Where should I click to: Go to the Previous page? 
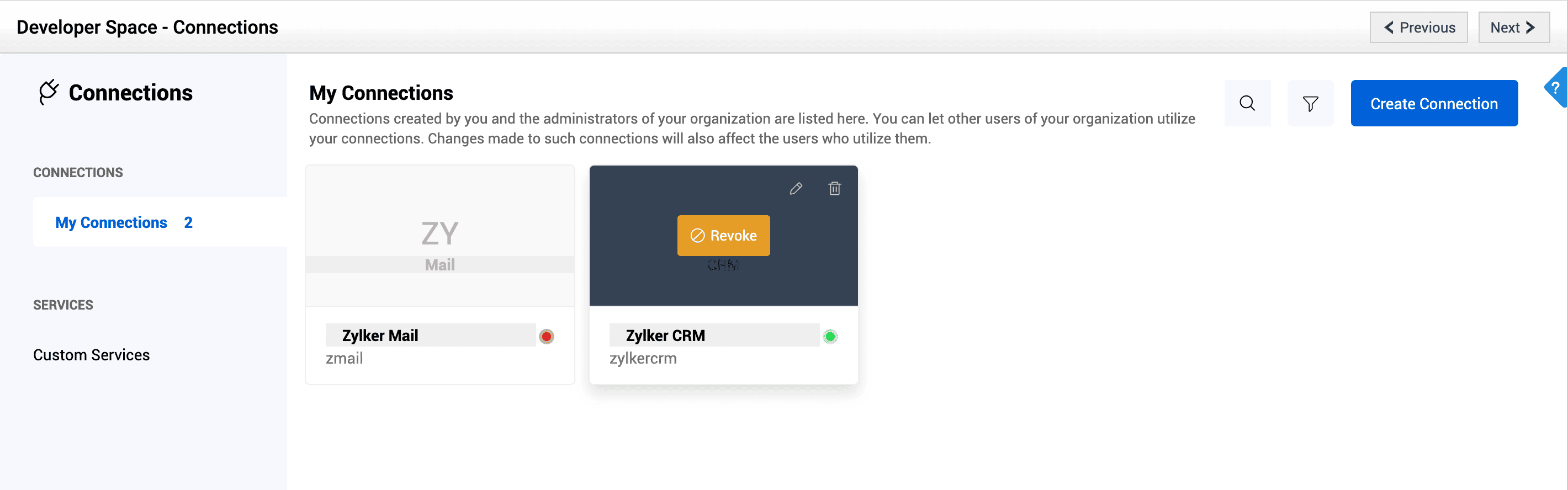[x=1418, y=28]
